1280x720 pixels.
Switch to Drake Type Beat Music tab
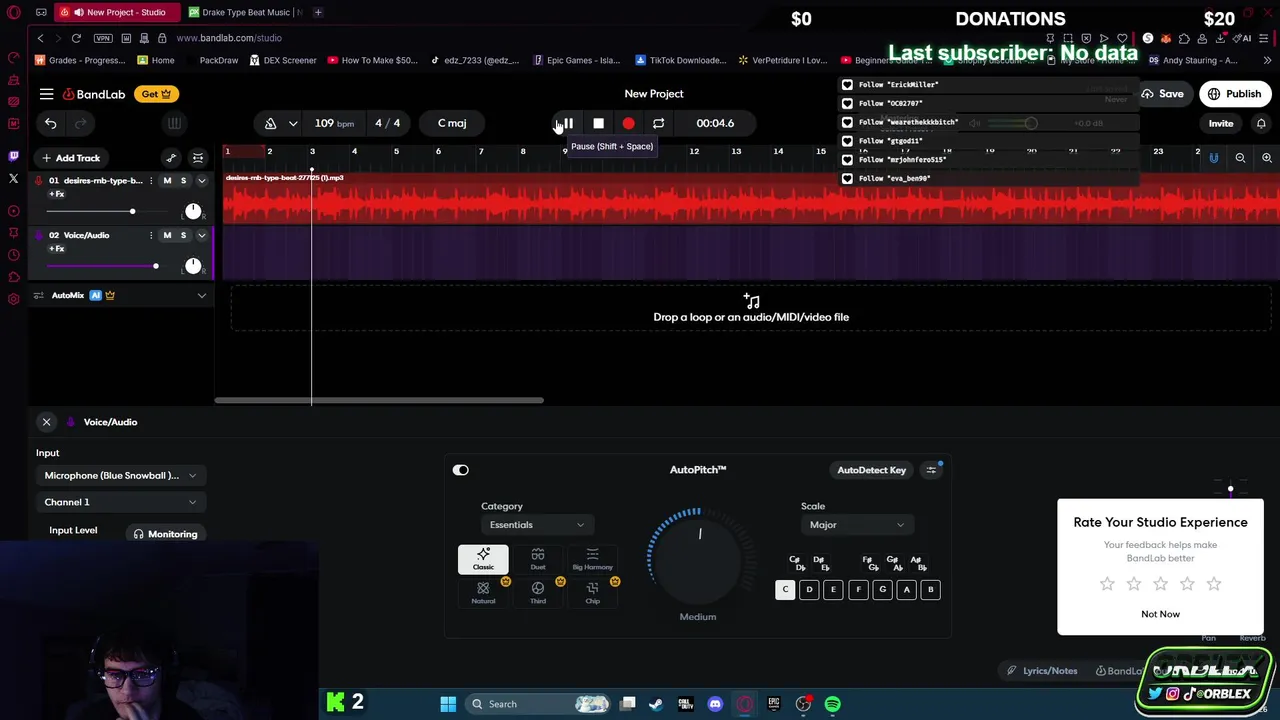(x=244, y=12)
